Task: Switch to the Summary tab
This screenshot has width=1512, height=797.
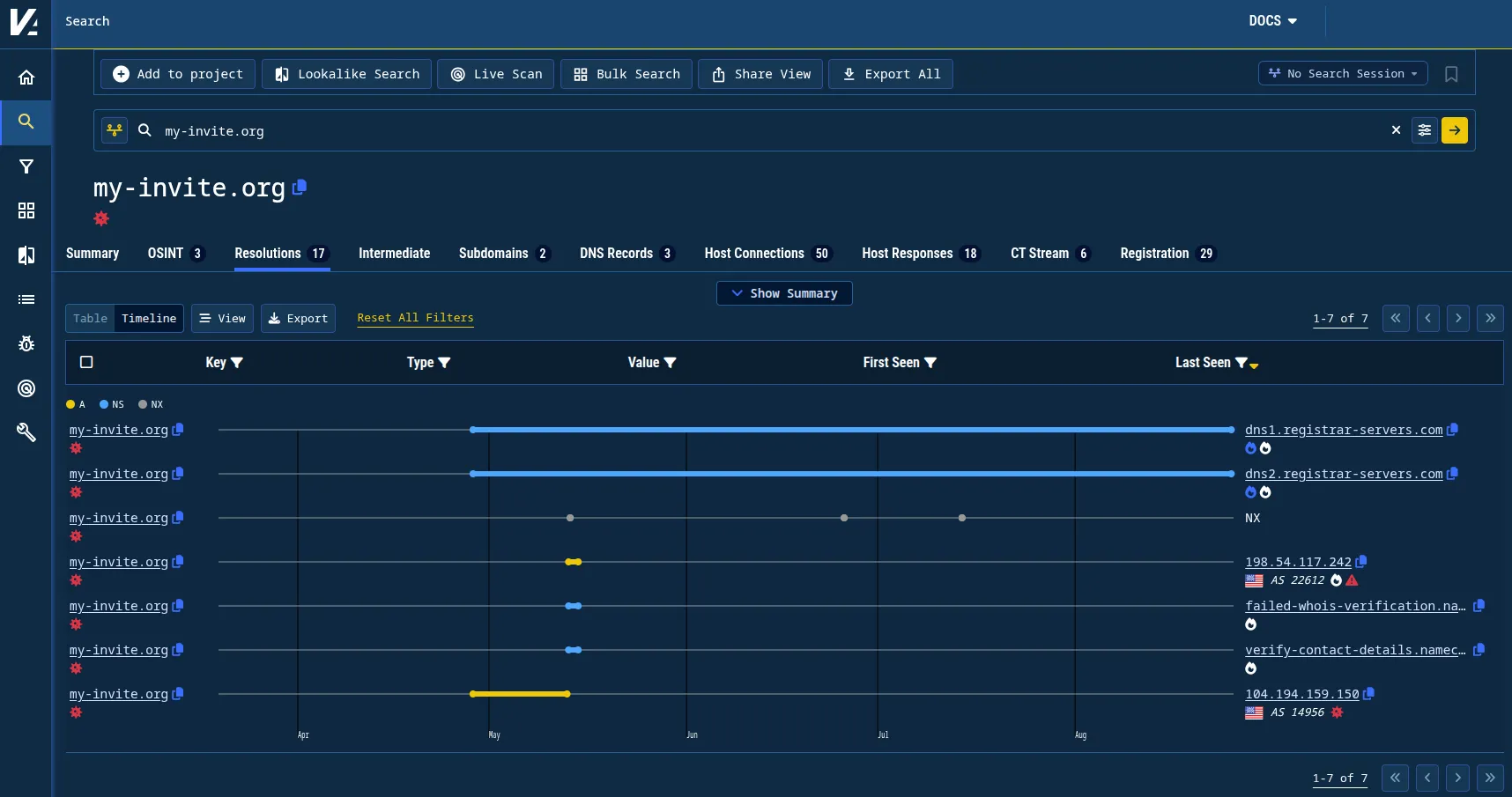Action: pyautogui.click(x=93, y=254)
